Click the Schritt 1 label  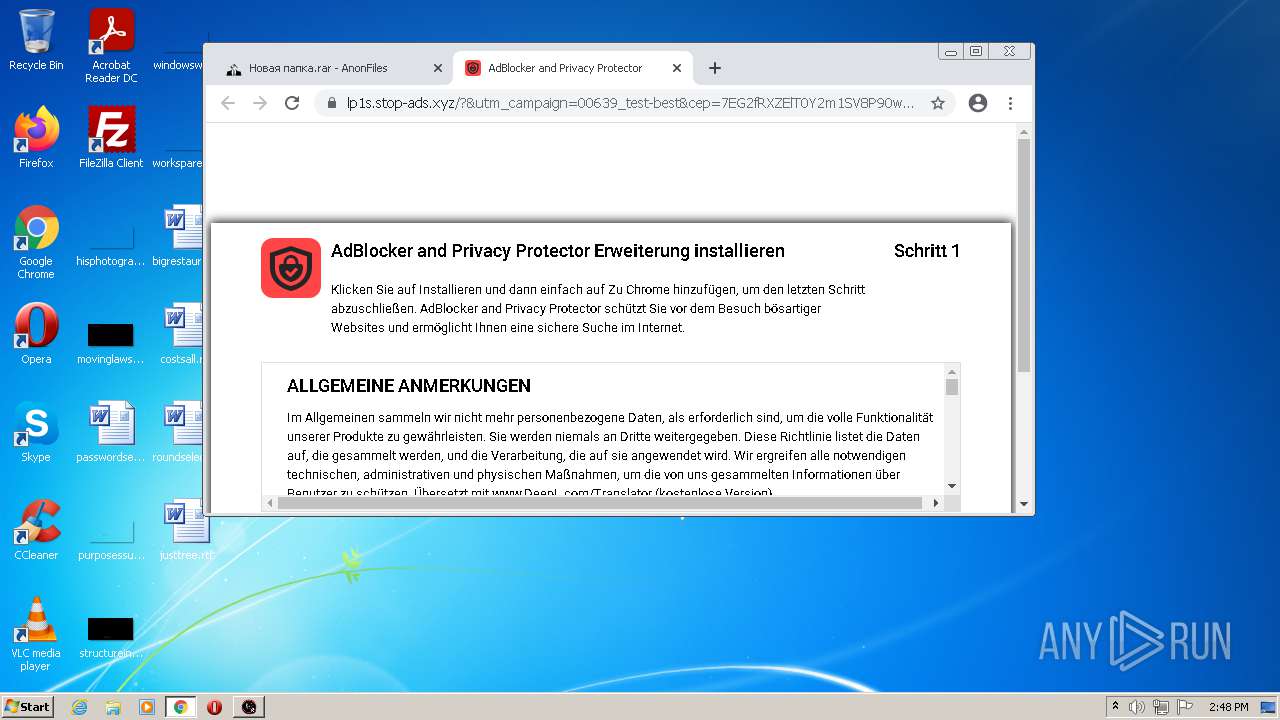927,251
